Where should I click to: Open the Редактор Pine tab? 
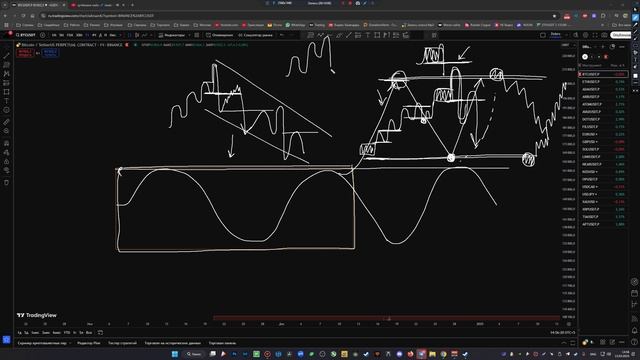pos(89,343)
